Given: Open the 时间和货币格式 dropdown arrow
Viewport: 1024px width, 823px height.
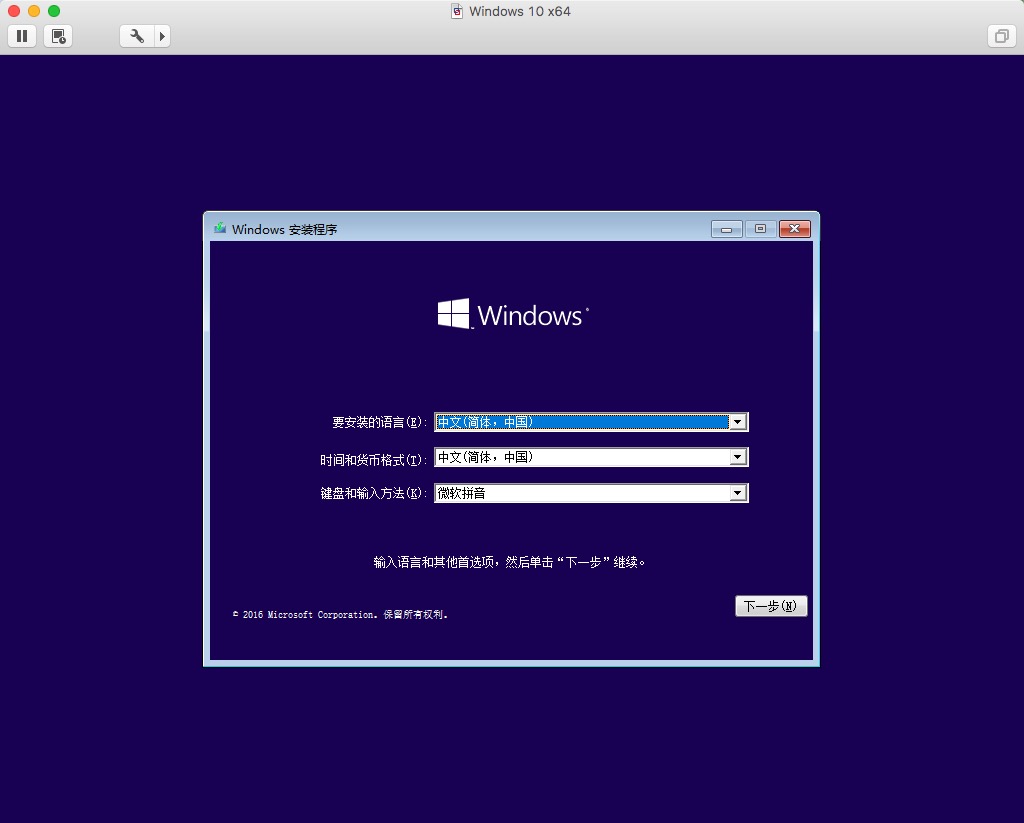Looking at the screenshot, I should pos(738,457).
